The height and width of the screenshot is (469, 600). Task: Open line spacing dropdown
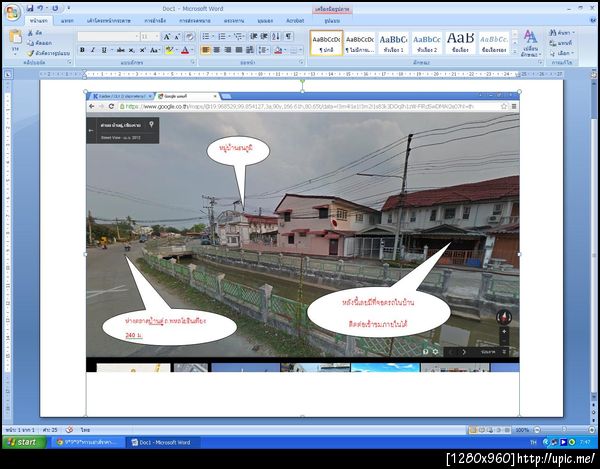(263, 50)
